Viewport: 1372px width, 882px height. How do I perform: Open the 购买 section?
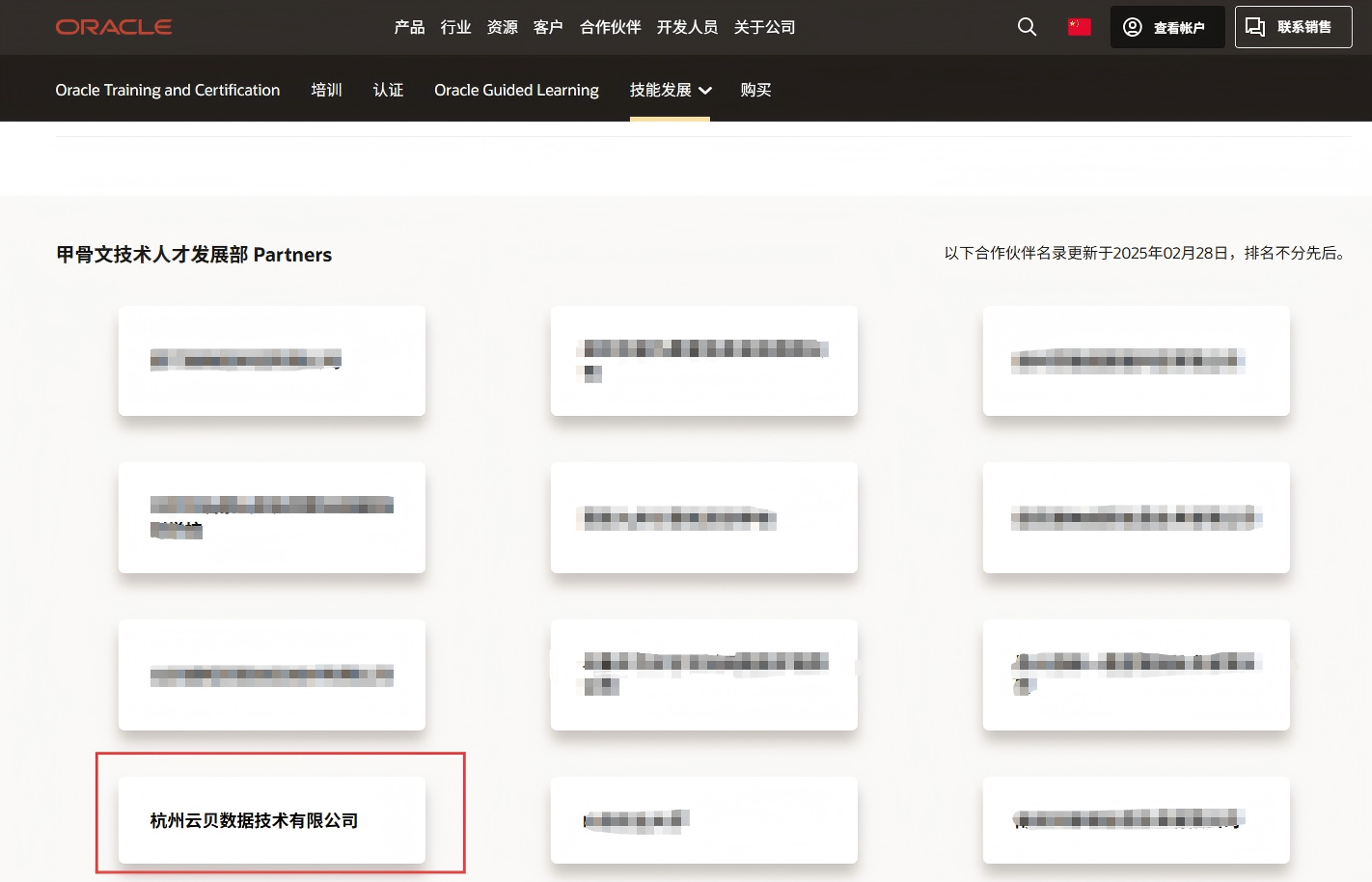756,90
